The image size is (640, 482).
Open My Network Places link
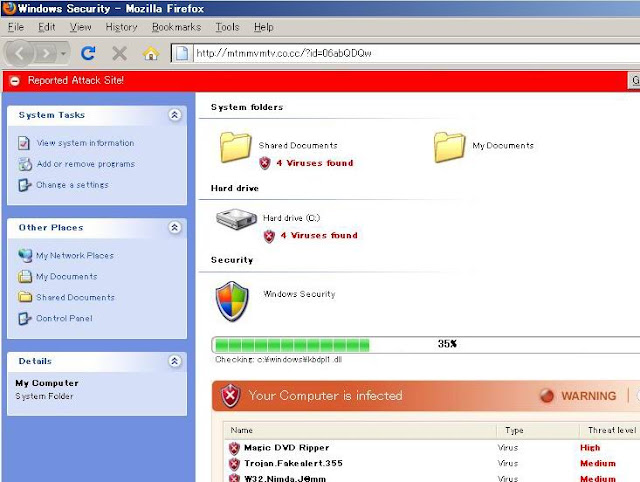(x=75, y=255)
